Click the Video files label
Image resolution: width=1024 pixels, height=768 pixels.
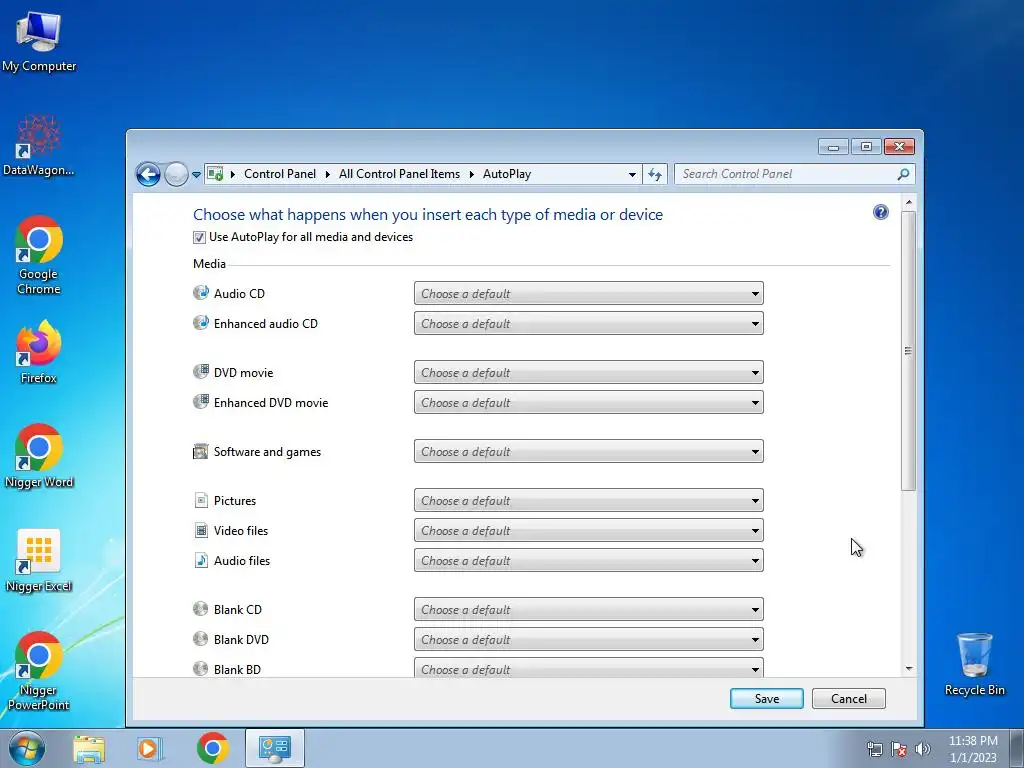[x=241, y=530]
